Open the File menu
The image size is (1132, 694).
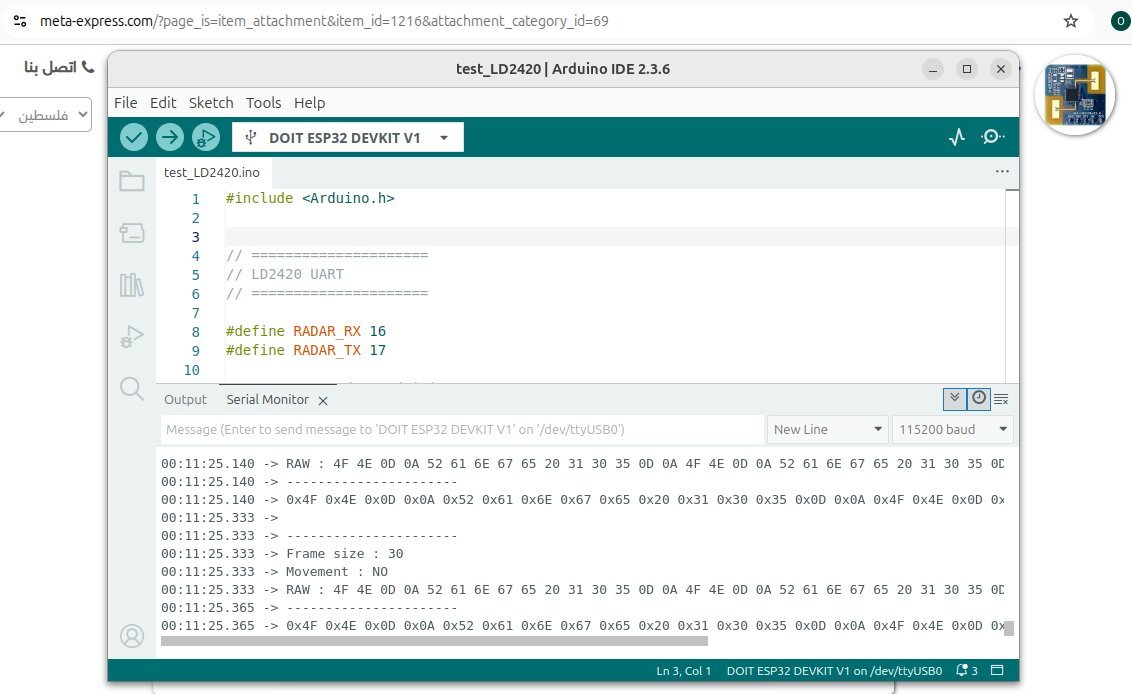126,103
